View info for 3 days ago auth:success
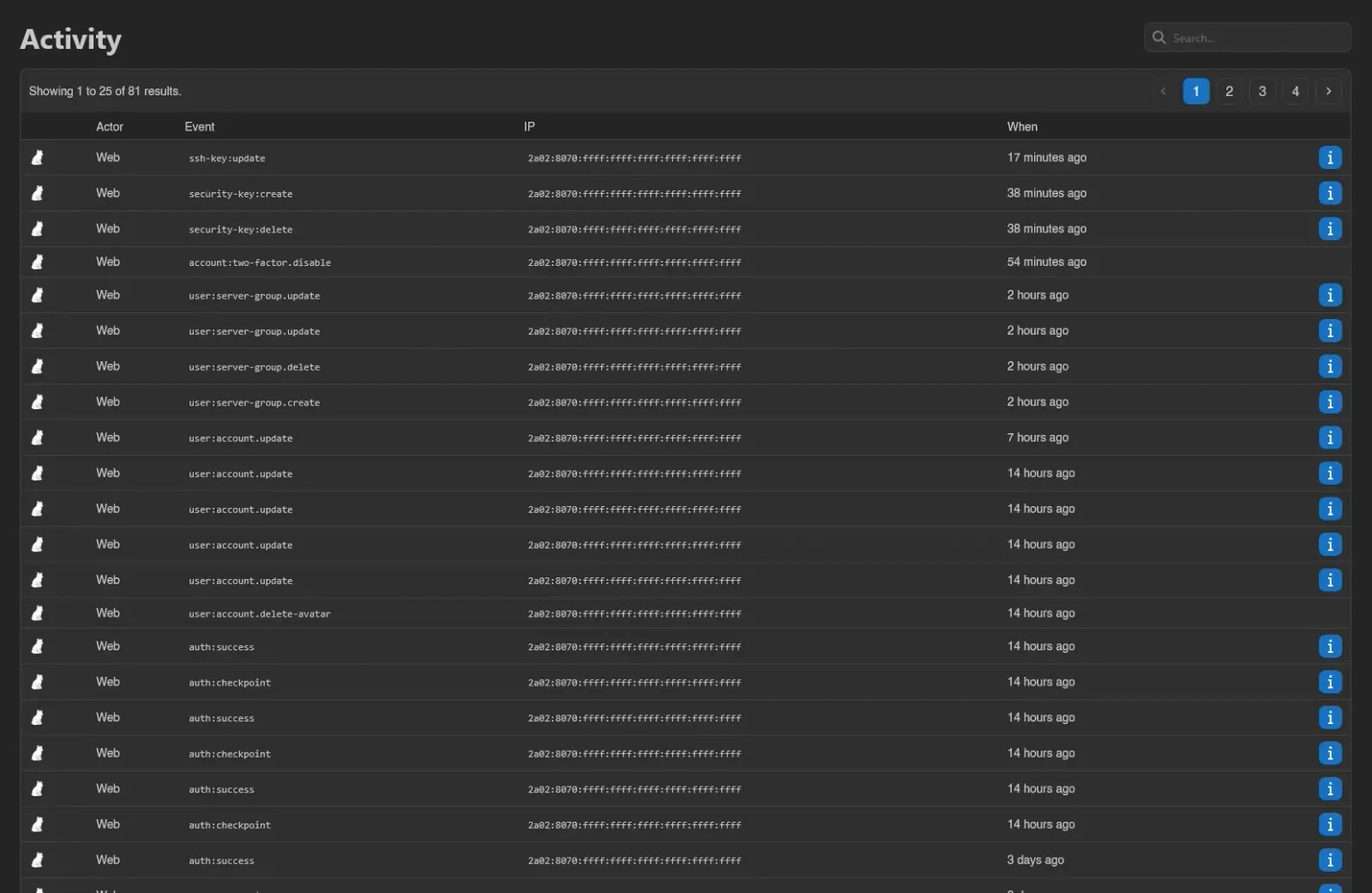Viewport: 1372px width, 893px height. click(x=1330, y=860)
